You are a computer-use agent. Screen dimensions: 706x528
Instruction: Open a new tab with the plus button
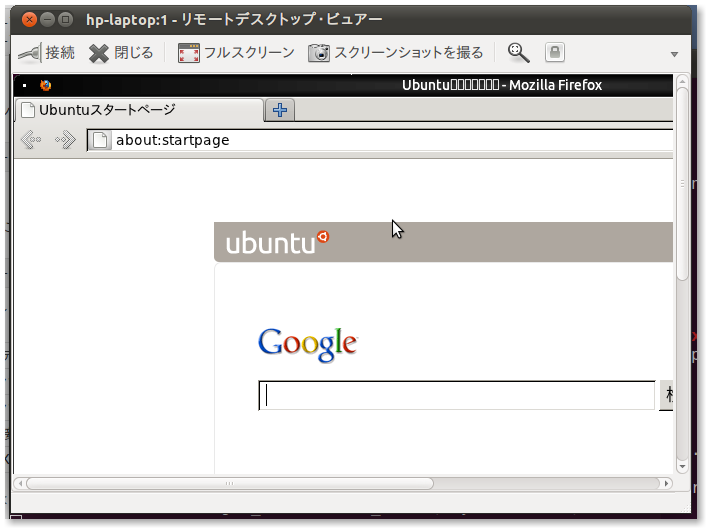point(280,110)
